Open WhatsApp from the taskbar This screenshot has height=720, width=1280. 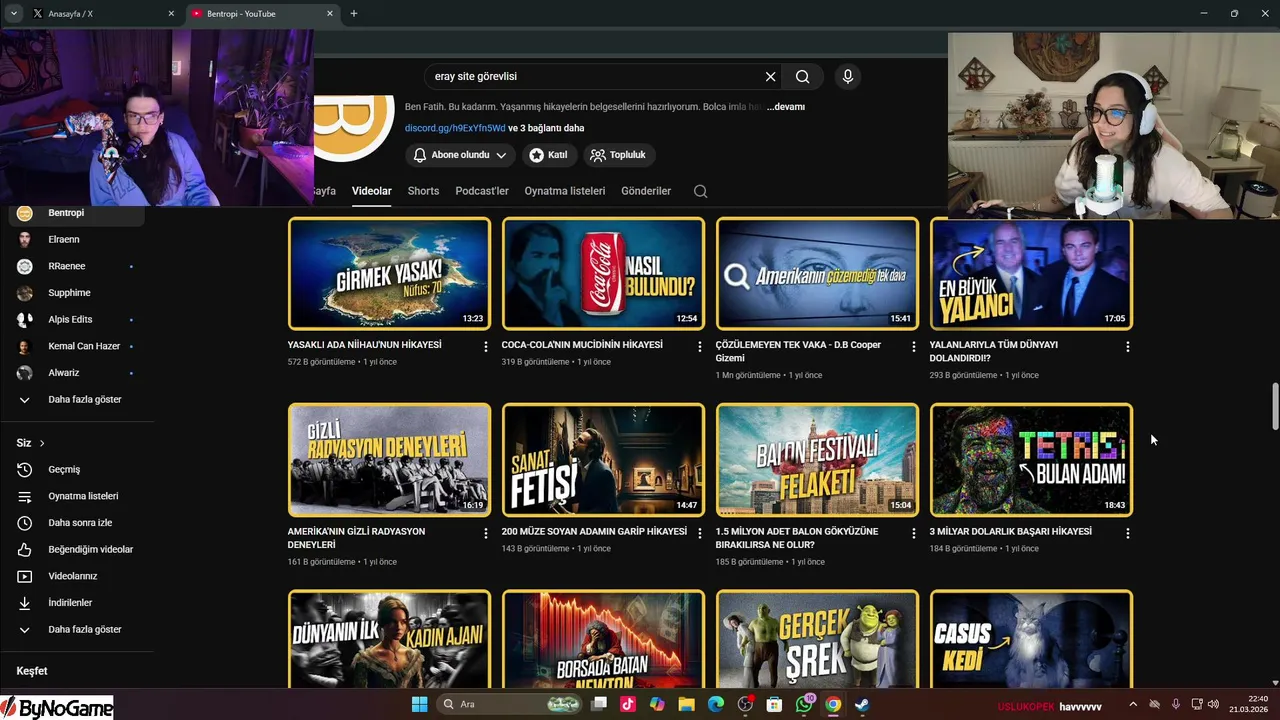(x=804, y=704)
